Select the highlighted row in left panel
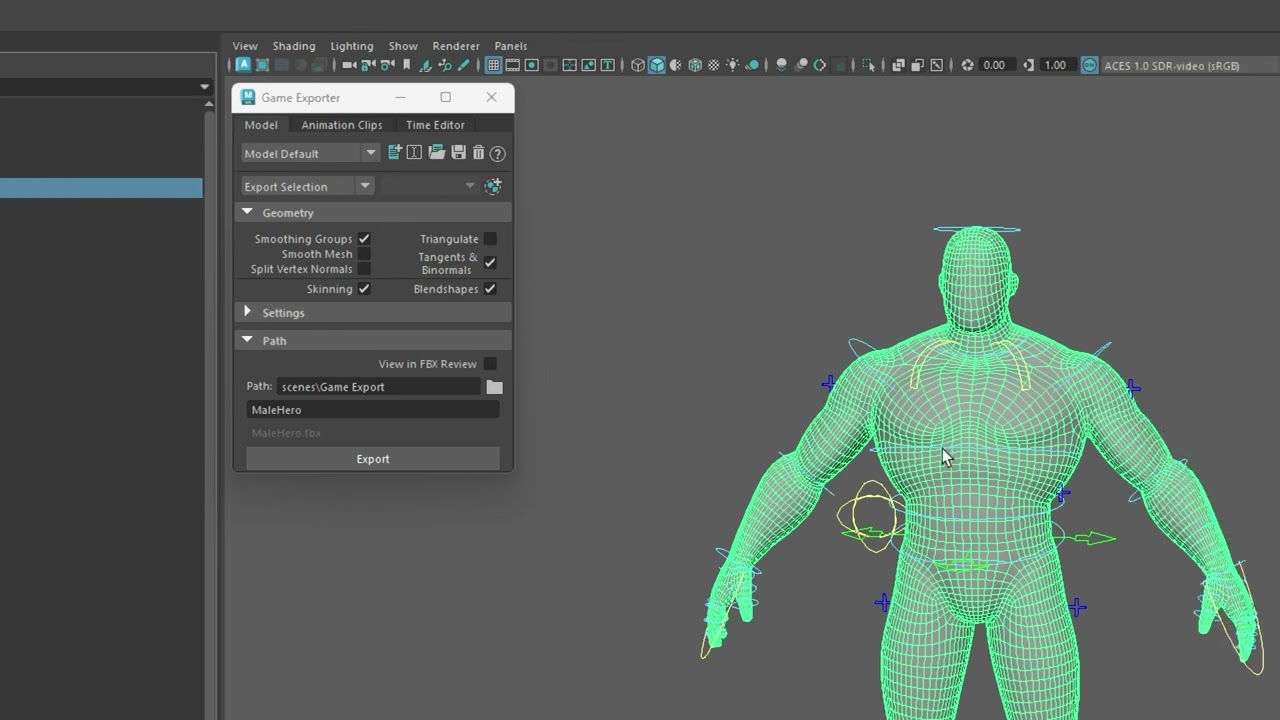This screenshot has height=720, width=1280. coord(101,188)
